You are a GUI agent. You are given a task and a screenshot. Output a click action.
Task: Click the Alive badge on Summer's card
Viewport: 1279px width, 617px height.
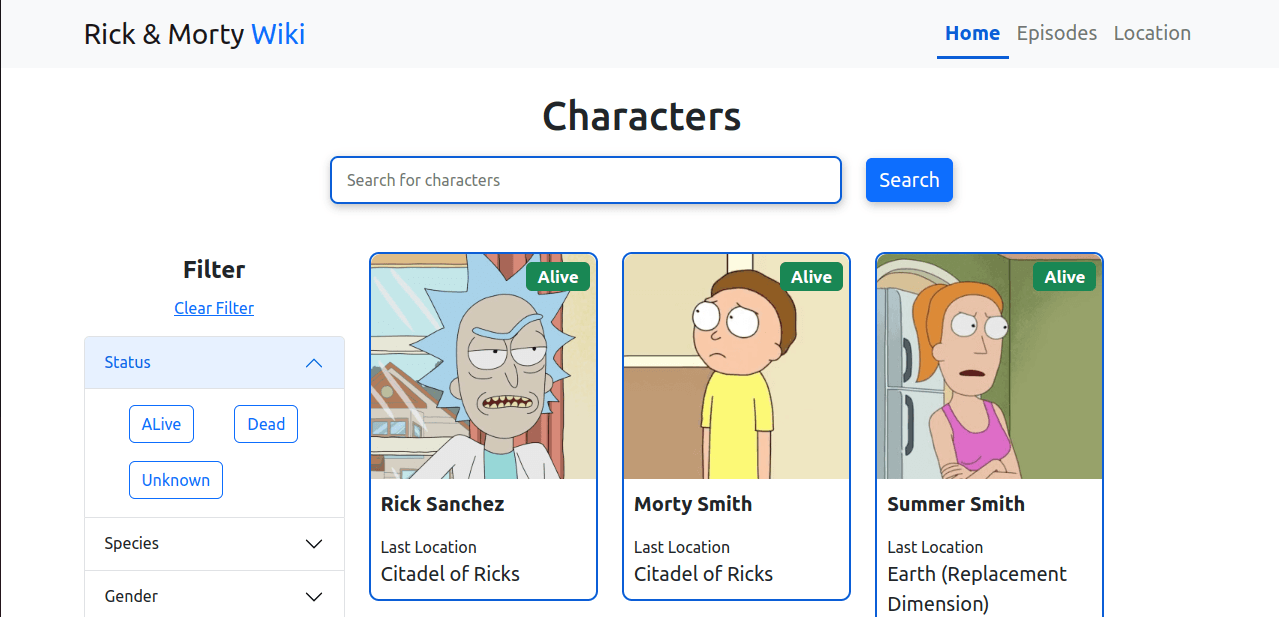(1064, 277)
